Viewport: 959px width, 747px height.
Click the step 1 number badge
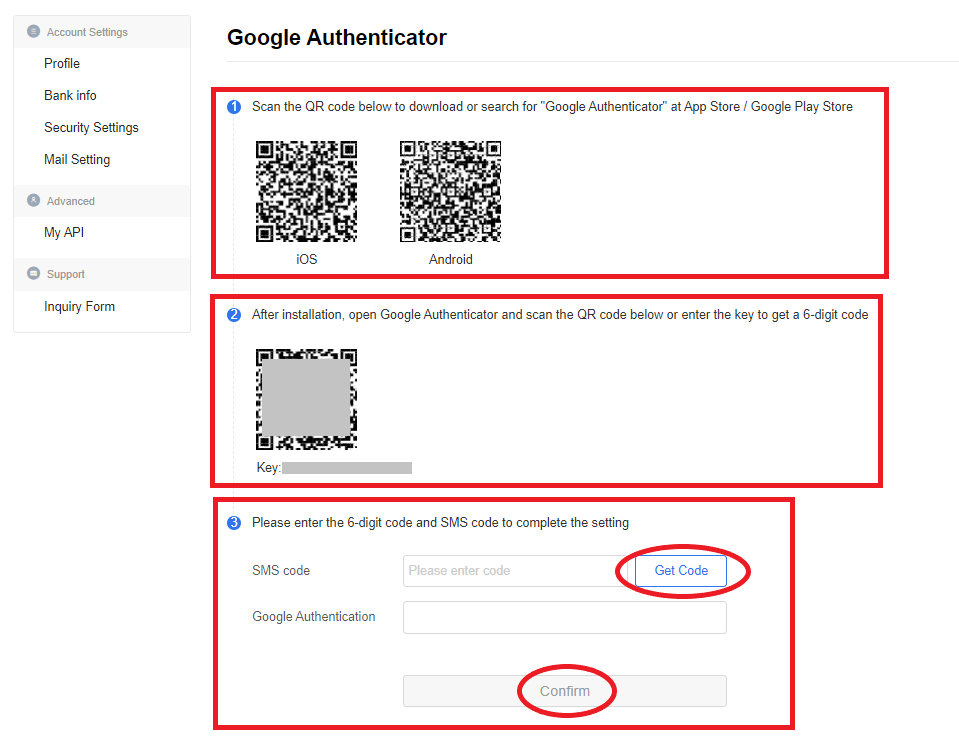[x=234, y=107]
